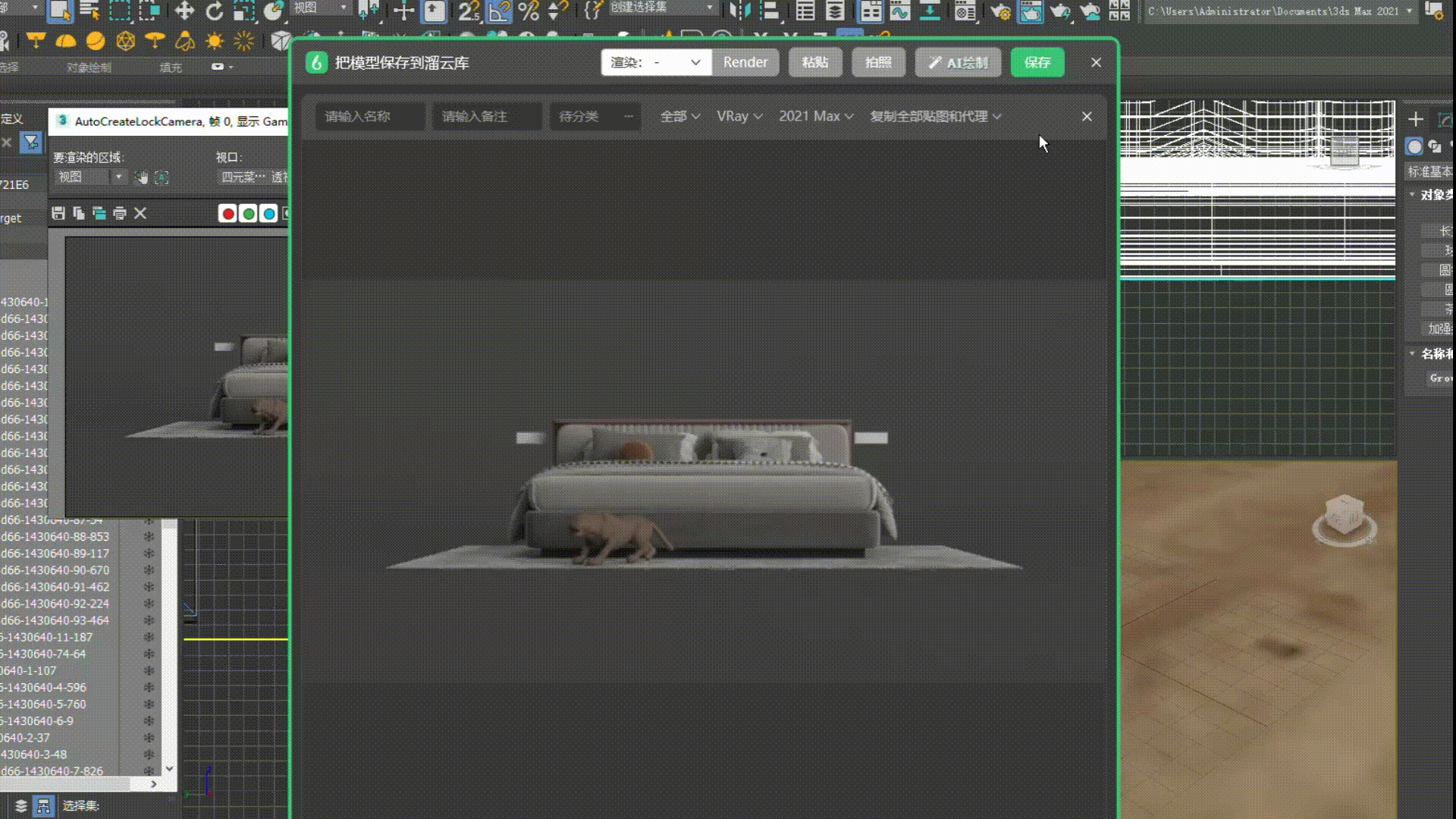Activate the Angle Snap tool
This screenshot has width=1456, height=819.
coord(499,11)
